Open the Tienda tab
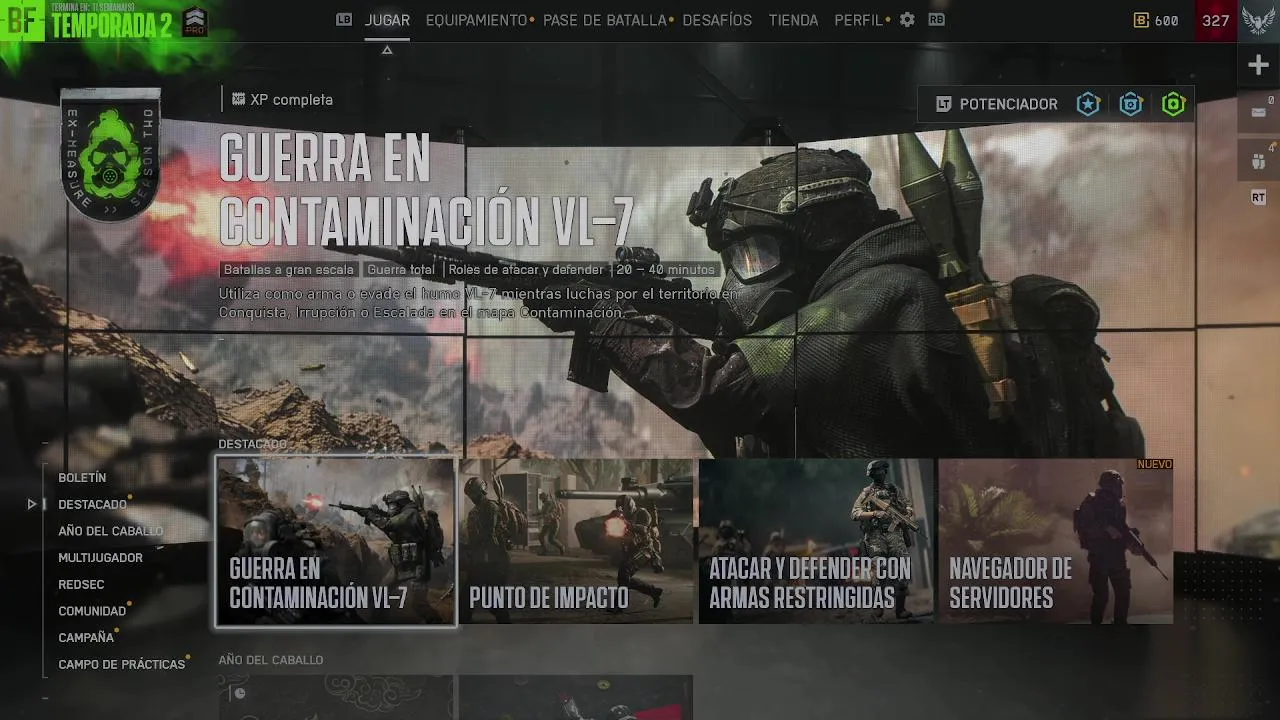This screenshot has height=720, width=1280. [793, 20]
